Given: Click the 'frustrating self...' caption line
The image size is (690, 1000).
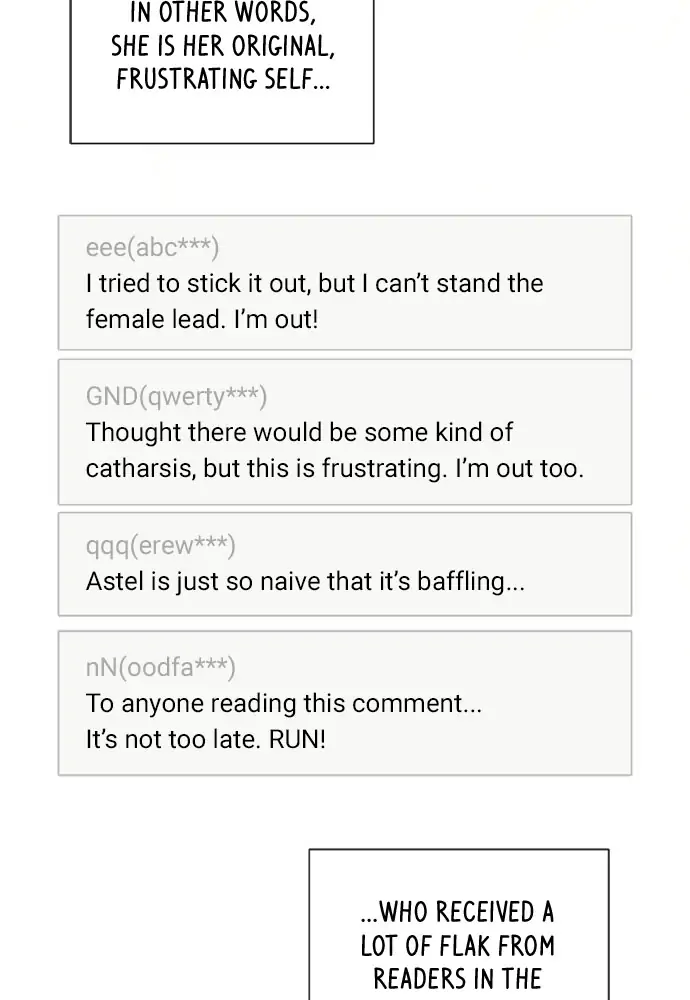Looking at the screenshot, I should [223, 79].
